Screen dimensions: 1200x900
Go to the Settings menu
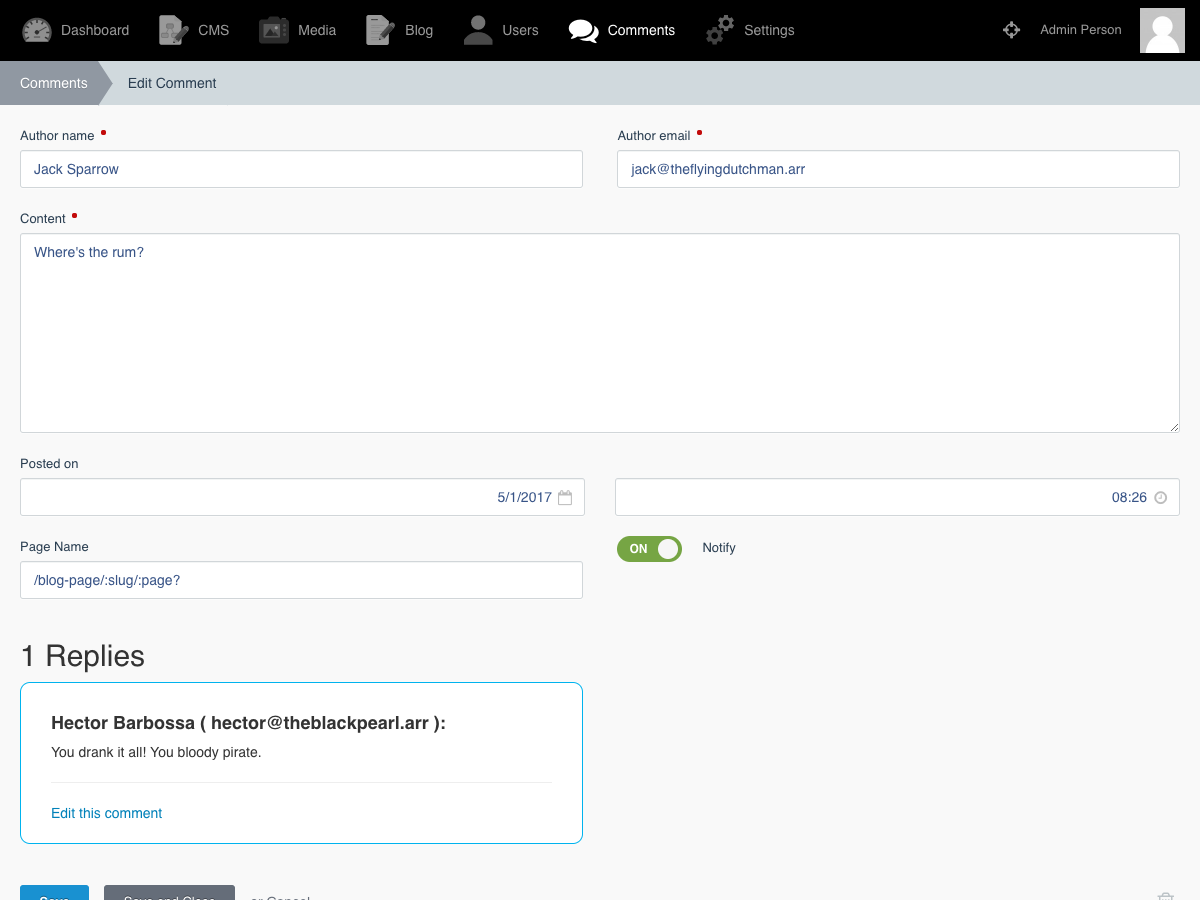click(x=750, y=30)
